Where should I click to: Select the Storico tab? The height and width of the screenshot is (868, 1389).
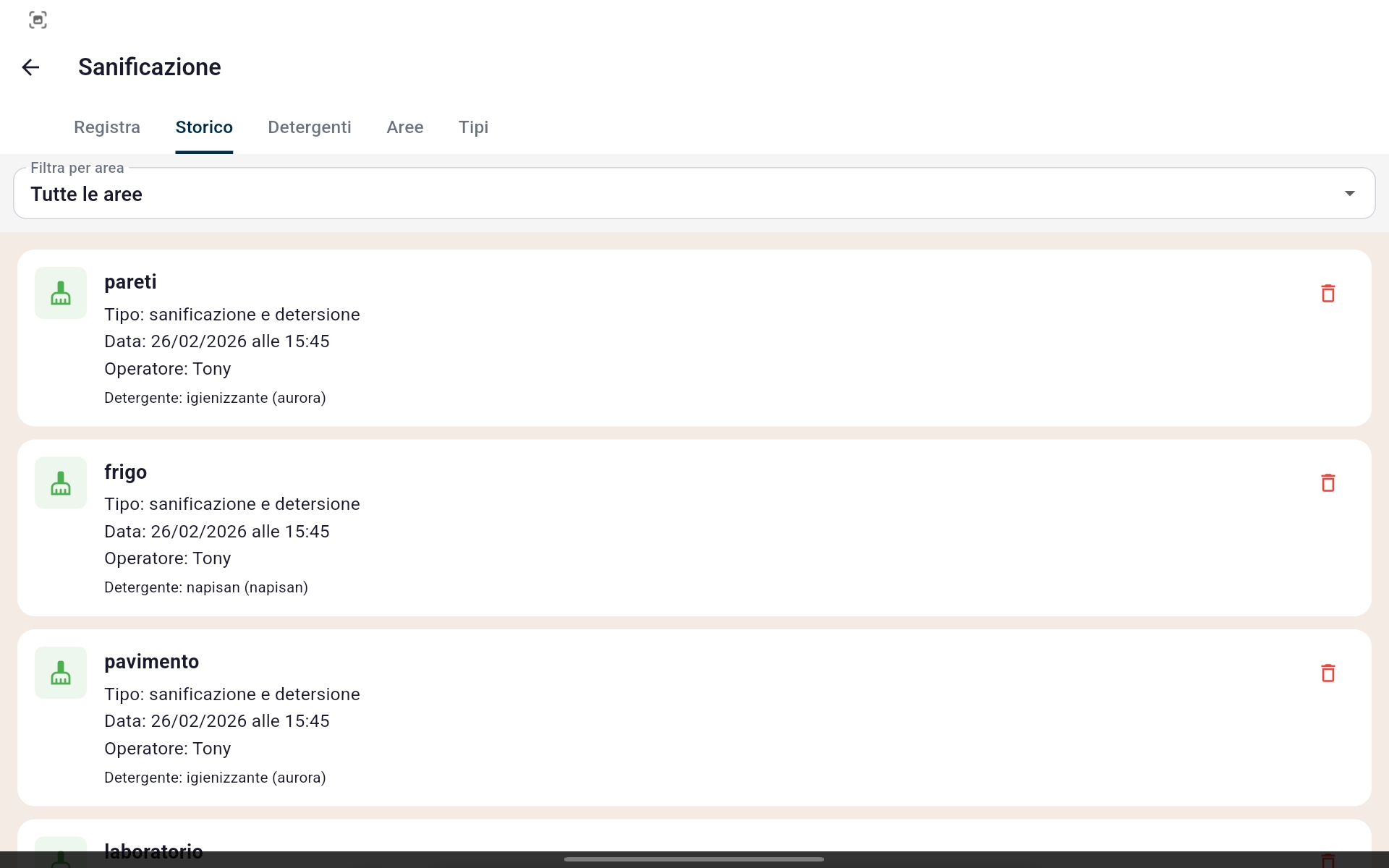click(204, 127)
